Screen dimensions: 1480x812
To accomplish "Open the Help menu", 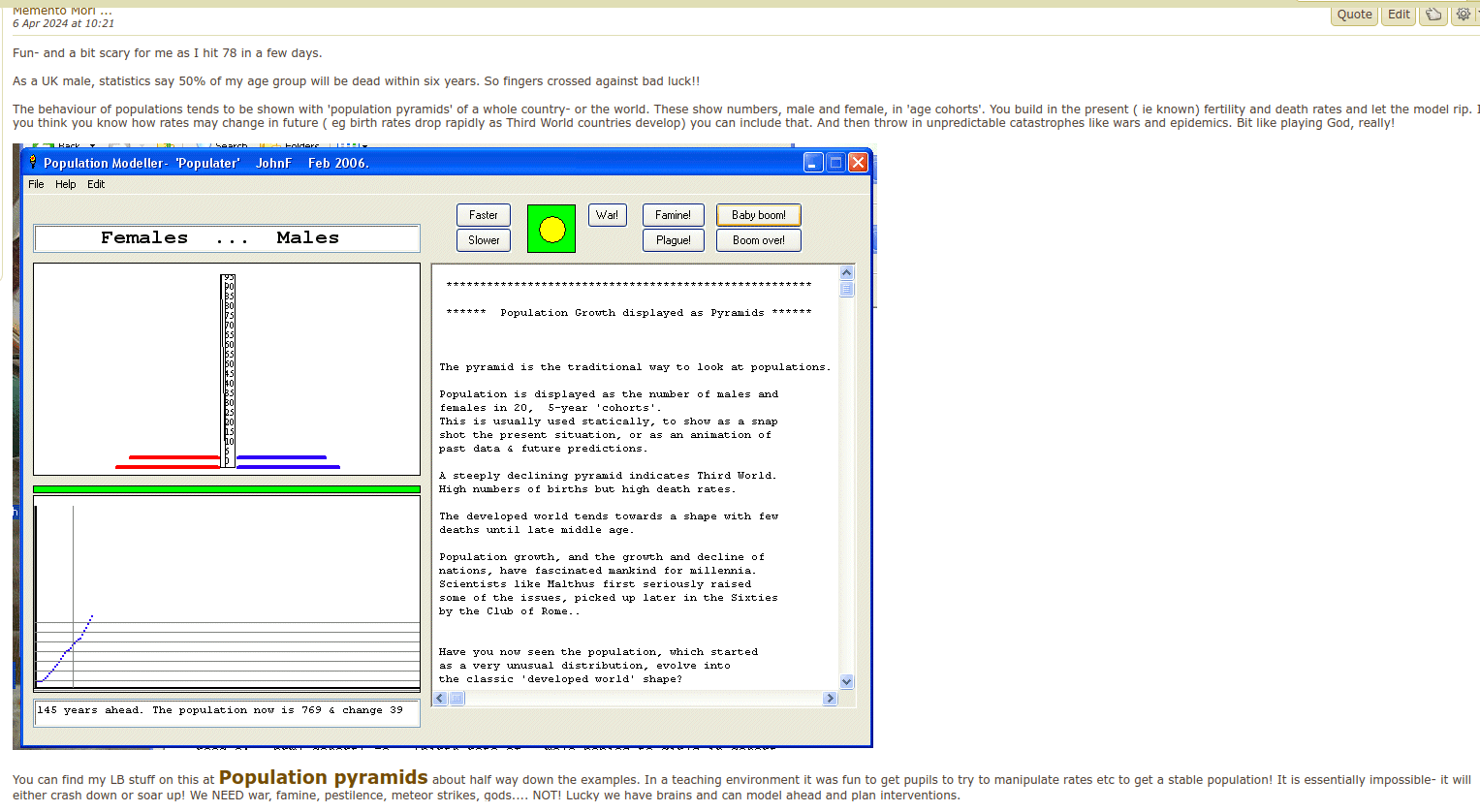I will pyautogui.click(x=65, y=184).
